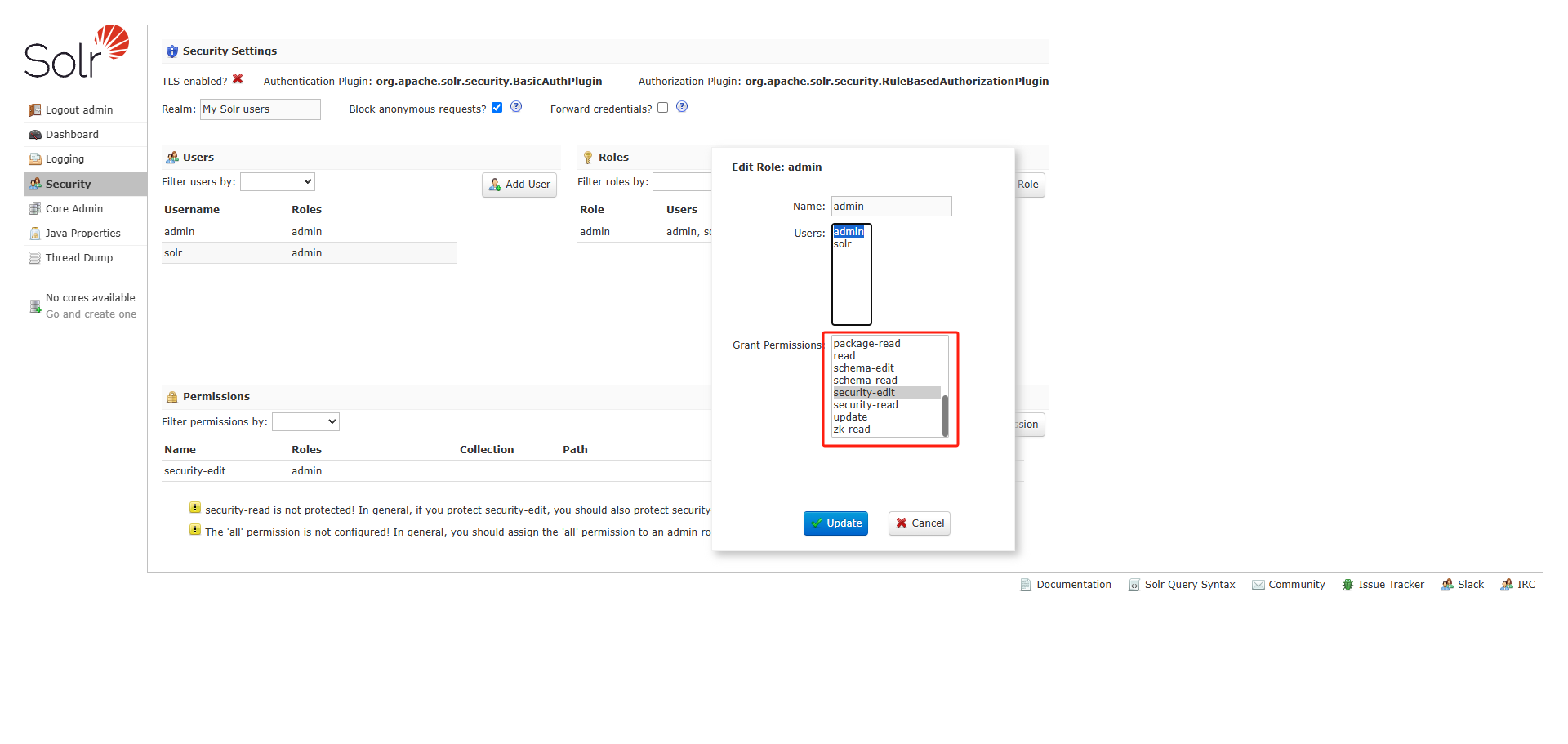Click the Users panel header icon

coord(171,158)
